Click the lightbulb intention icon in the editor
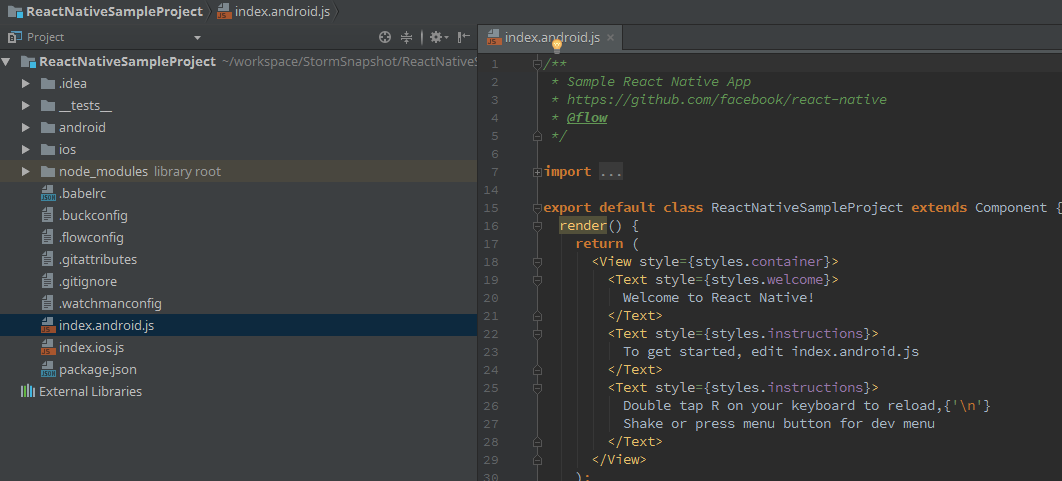 coord(557,46)
